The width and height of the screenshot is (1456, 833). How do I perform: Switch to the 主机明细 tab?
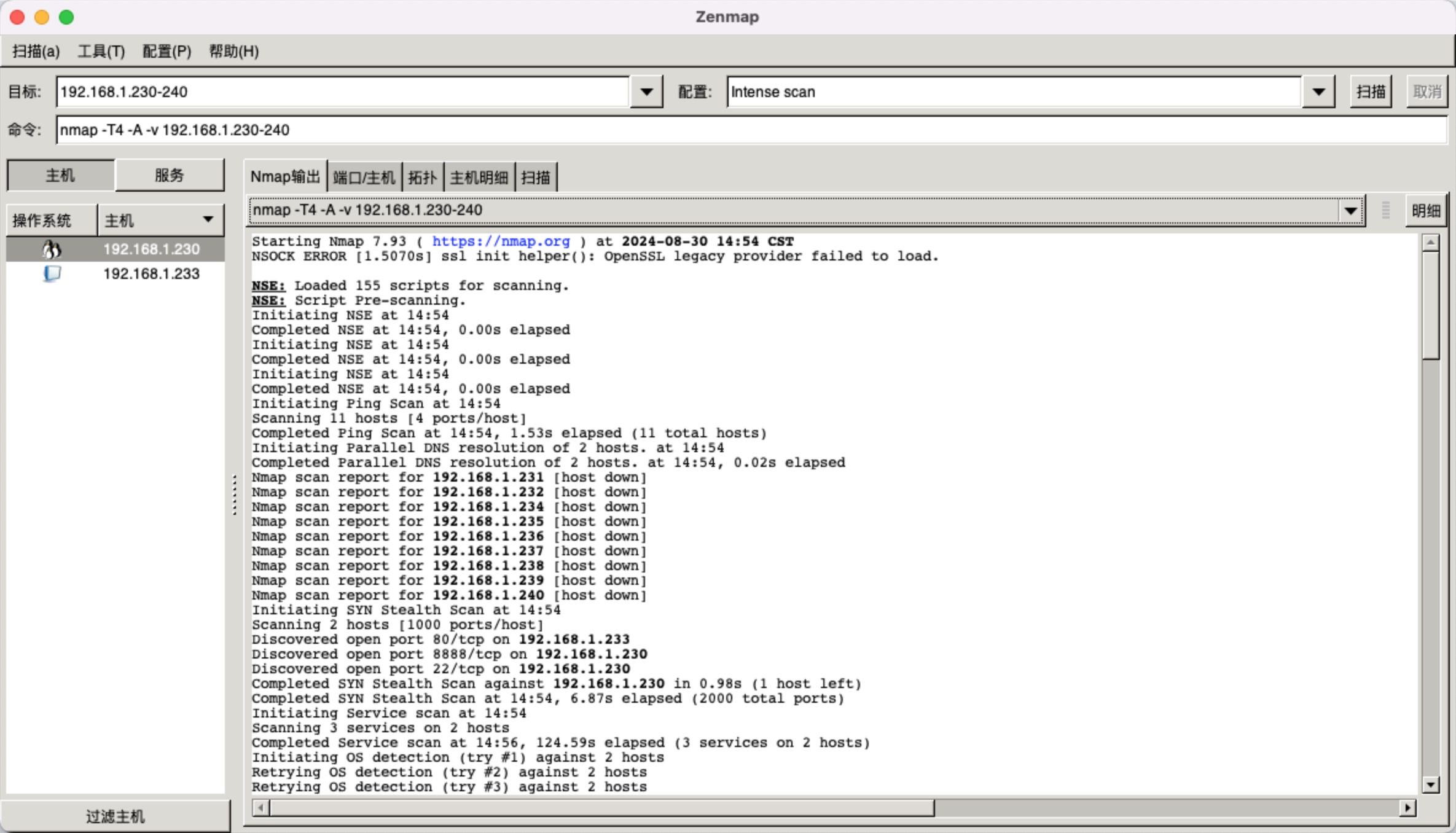pyautogui.click(x=479, y=178)
